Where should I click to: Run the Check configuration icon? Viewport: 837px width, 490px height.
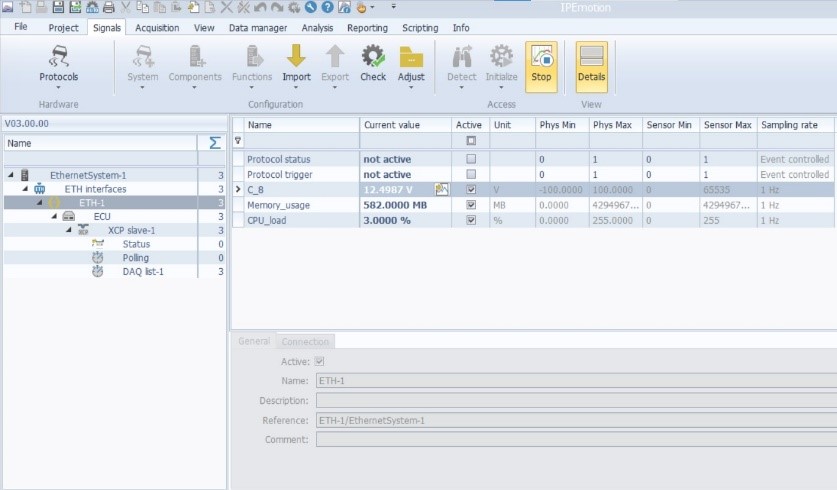(373, 58)
